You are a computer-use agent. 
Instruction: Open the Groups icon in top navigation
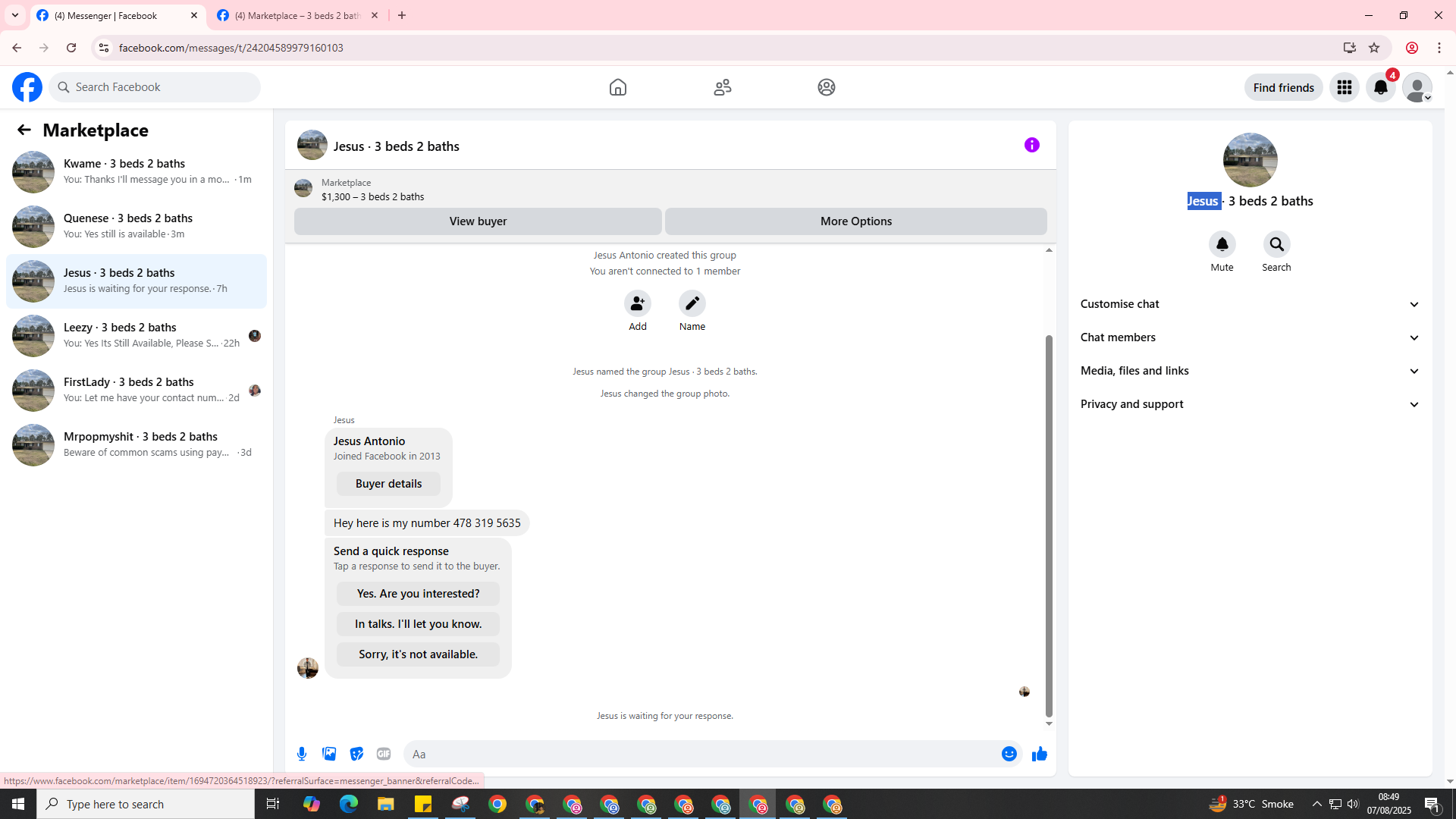[827, 87]
